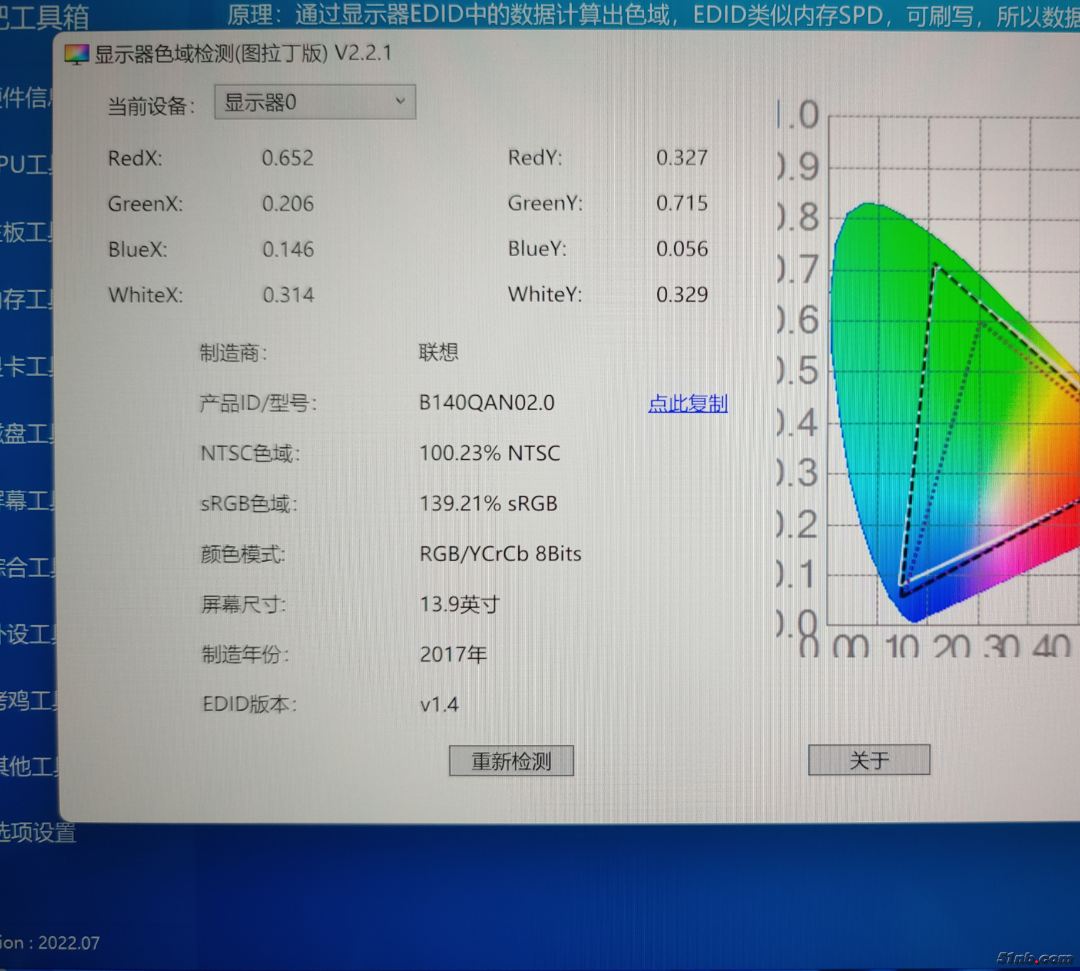The image size is (1080, 971).
Task: Switch to 烤鸡工具 sidebar category
Action: (28, 701)
